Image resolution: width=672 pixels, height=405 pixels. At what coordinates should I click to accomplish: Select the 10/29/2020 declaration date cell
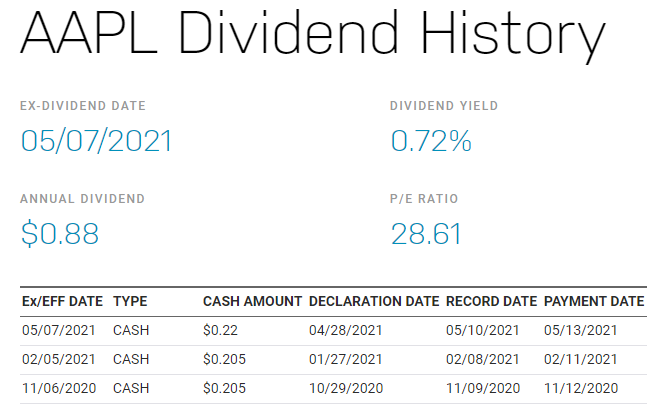pos(346,388)
